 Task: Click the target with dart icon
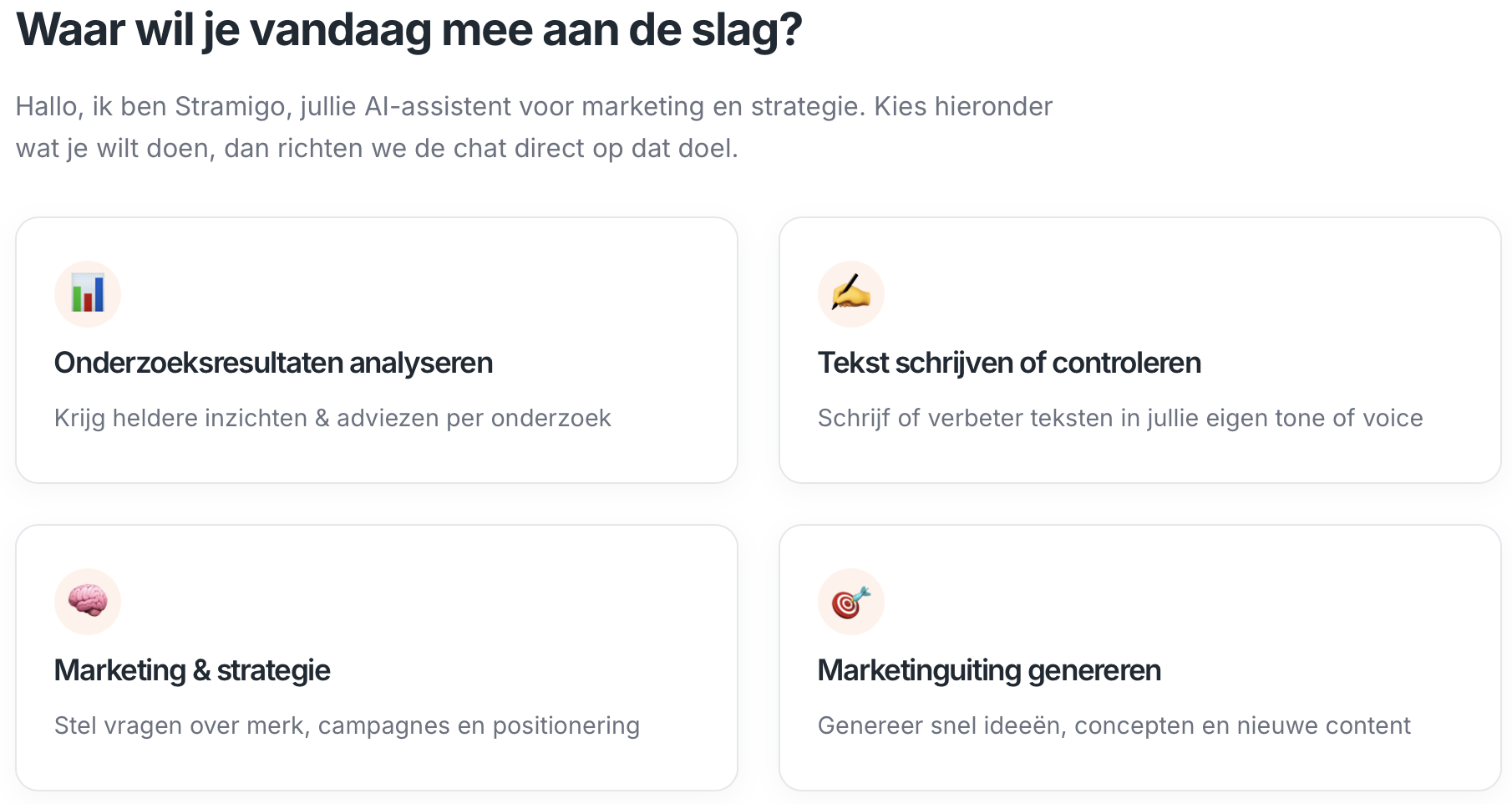point(850,602)
